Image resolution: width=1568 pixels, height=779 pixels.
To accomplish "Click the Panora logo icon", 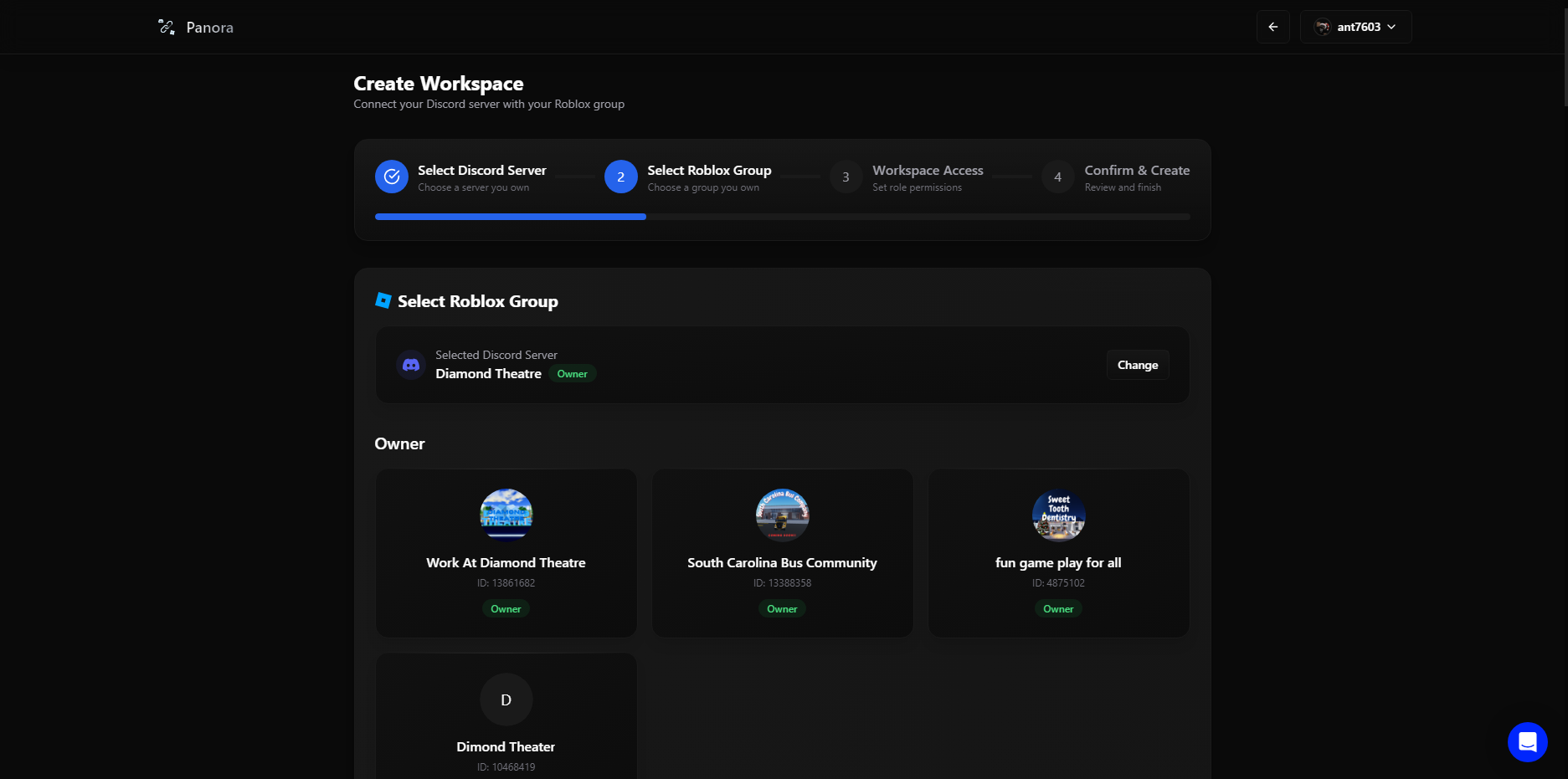I will pyautogui.click(x=167, y=28).
